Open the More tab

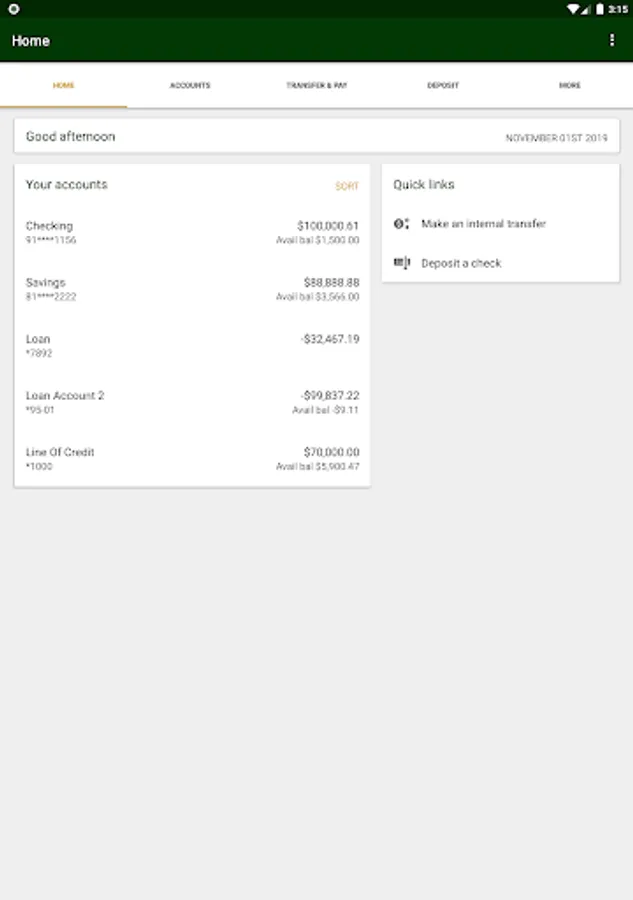pyautogui.click(x=570, y=86)
